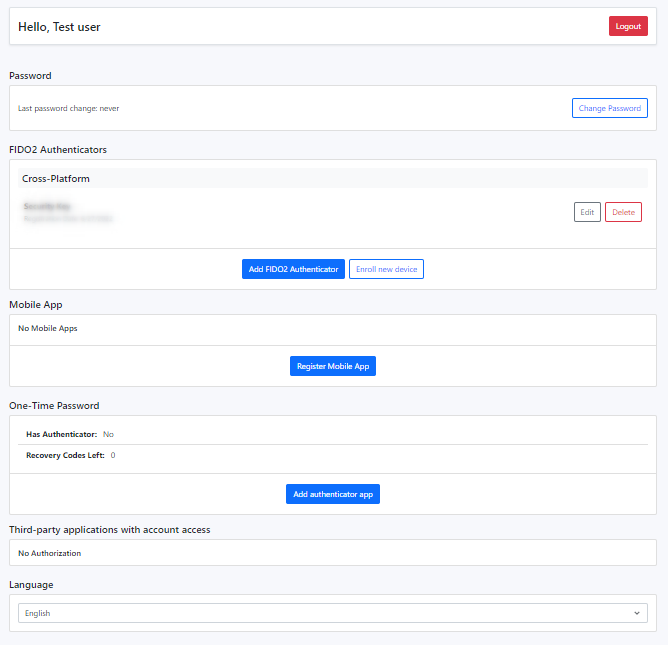Click the 'FIDO2 Authenticators' section heading
Image resolution: width=668 pixels, height=645 pixels.
[x=58, y=150]
